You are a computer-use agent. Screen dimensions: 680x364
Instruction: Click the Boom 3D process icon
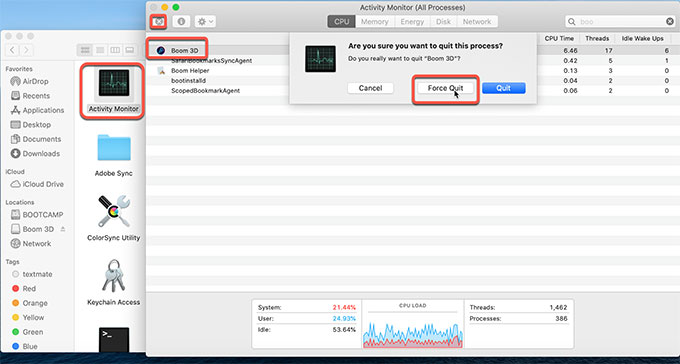tap(161, 51)
